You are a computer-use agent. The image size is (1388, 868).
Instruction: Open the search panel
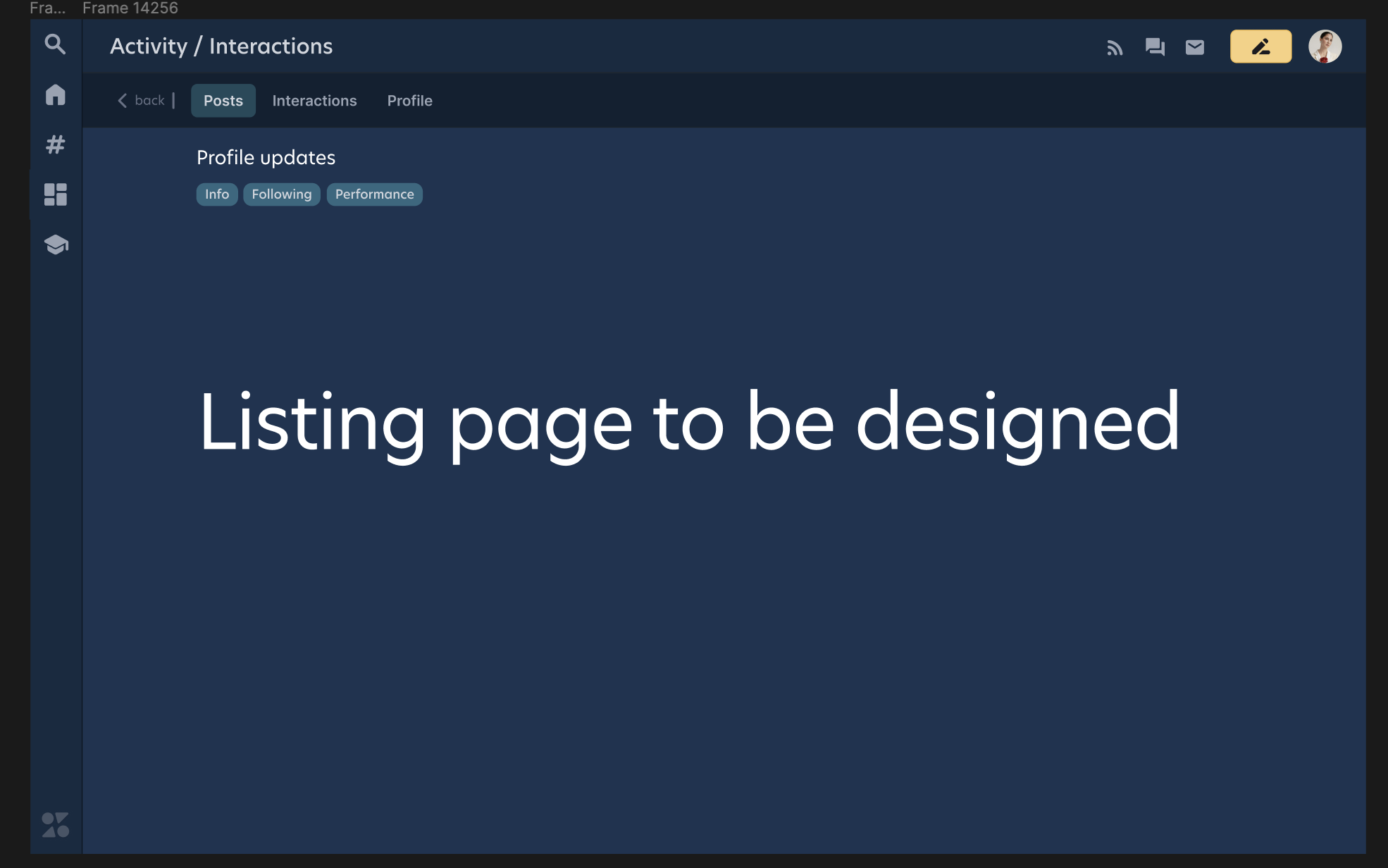55,44
